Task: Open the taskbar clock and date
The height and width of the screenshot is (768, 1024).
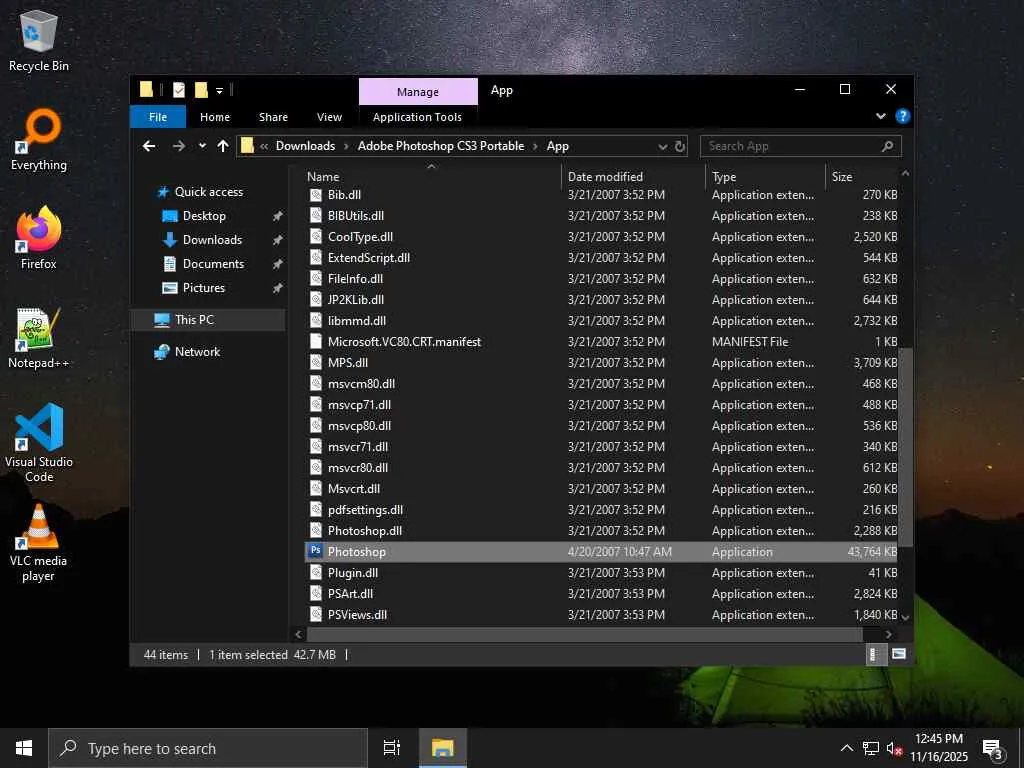Action: [939, 748]
